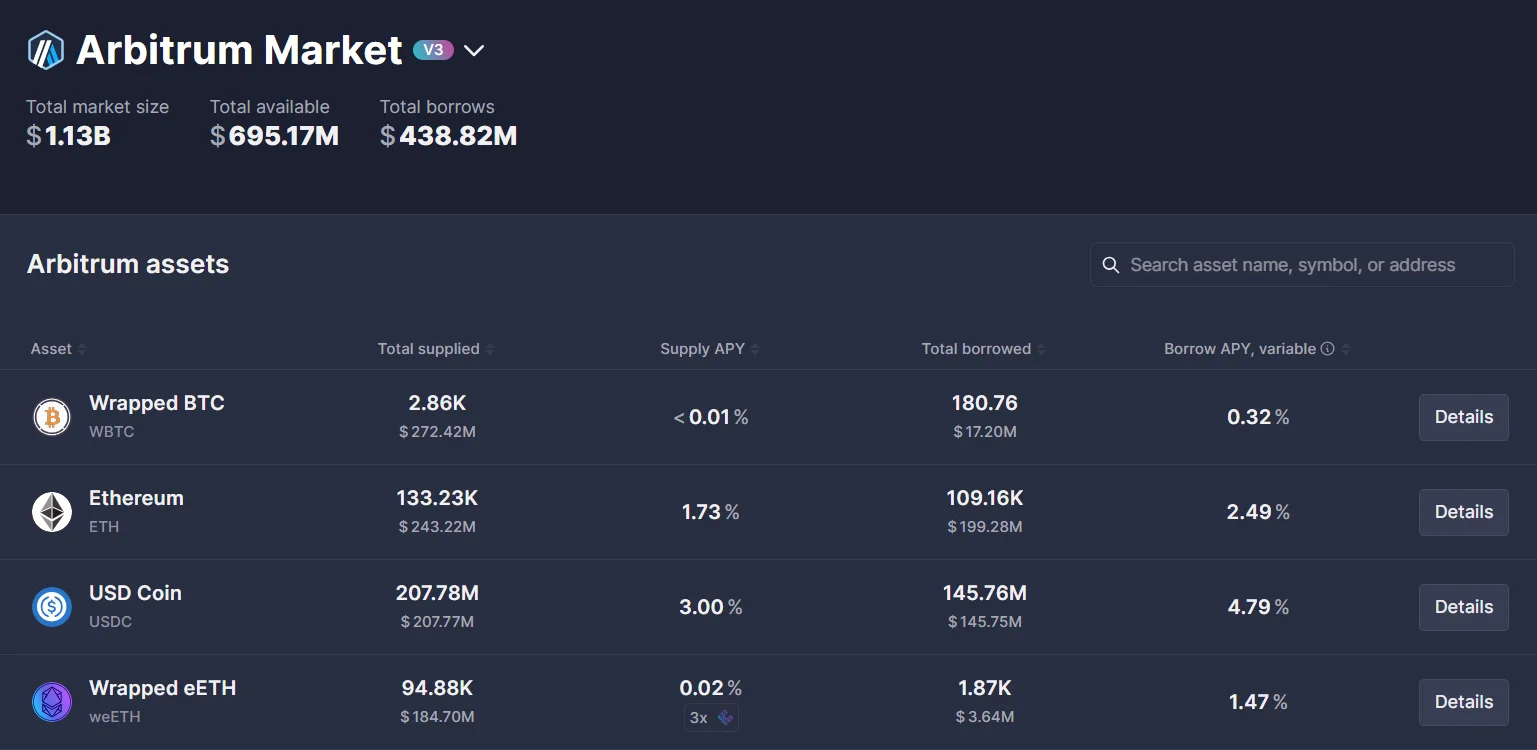Click the Ethereum coin icon
This screenshot has height=750, width=1537.
click(52, 512)
